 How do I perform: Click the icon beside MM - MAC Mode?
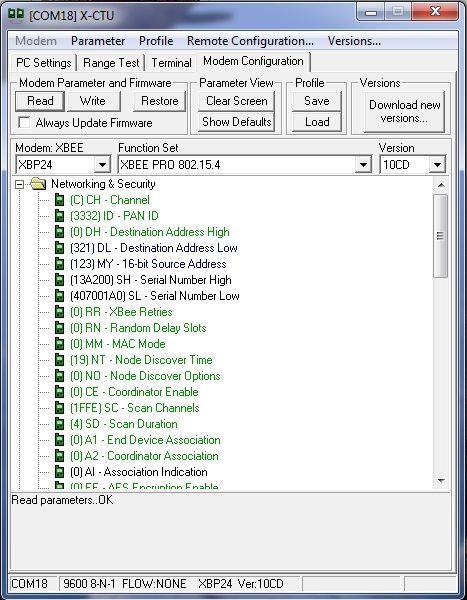tap(59, 344)
